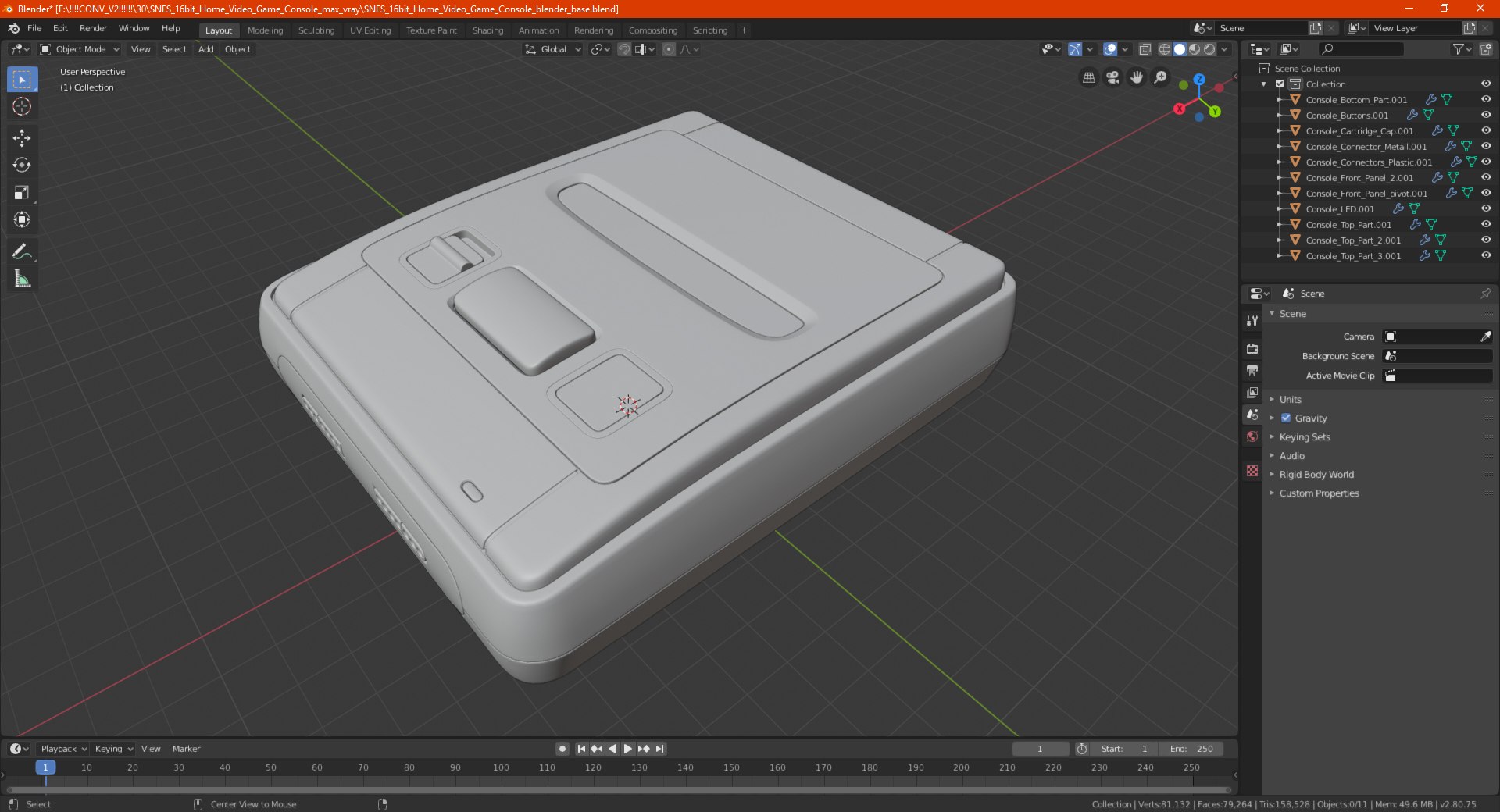1500x812 pixels.
Task: Hide Console_Top_Part_3.001 in viewport
Action: pos(1486,255)
